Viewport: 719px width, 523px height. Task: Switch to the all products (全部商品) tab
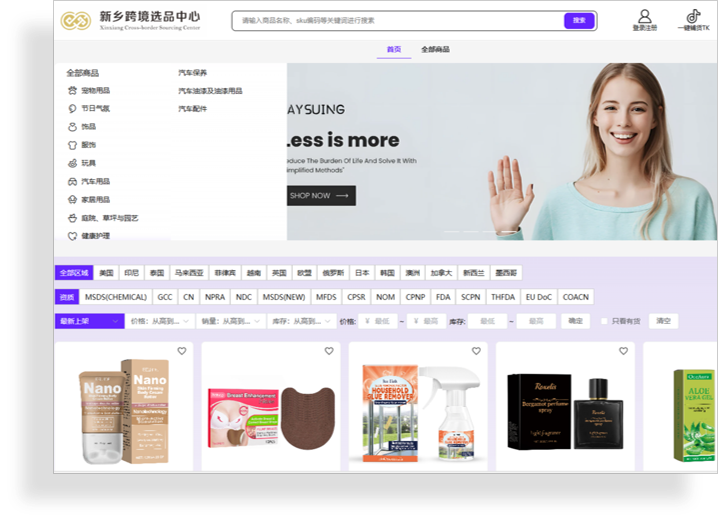tap(435, 49)
